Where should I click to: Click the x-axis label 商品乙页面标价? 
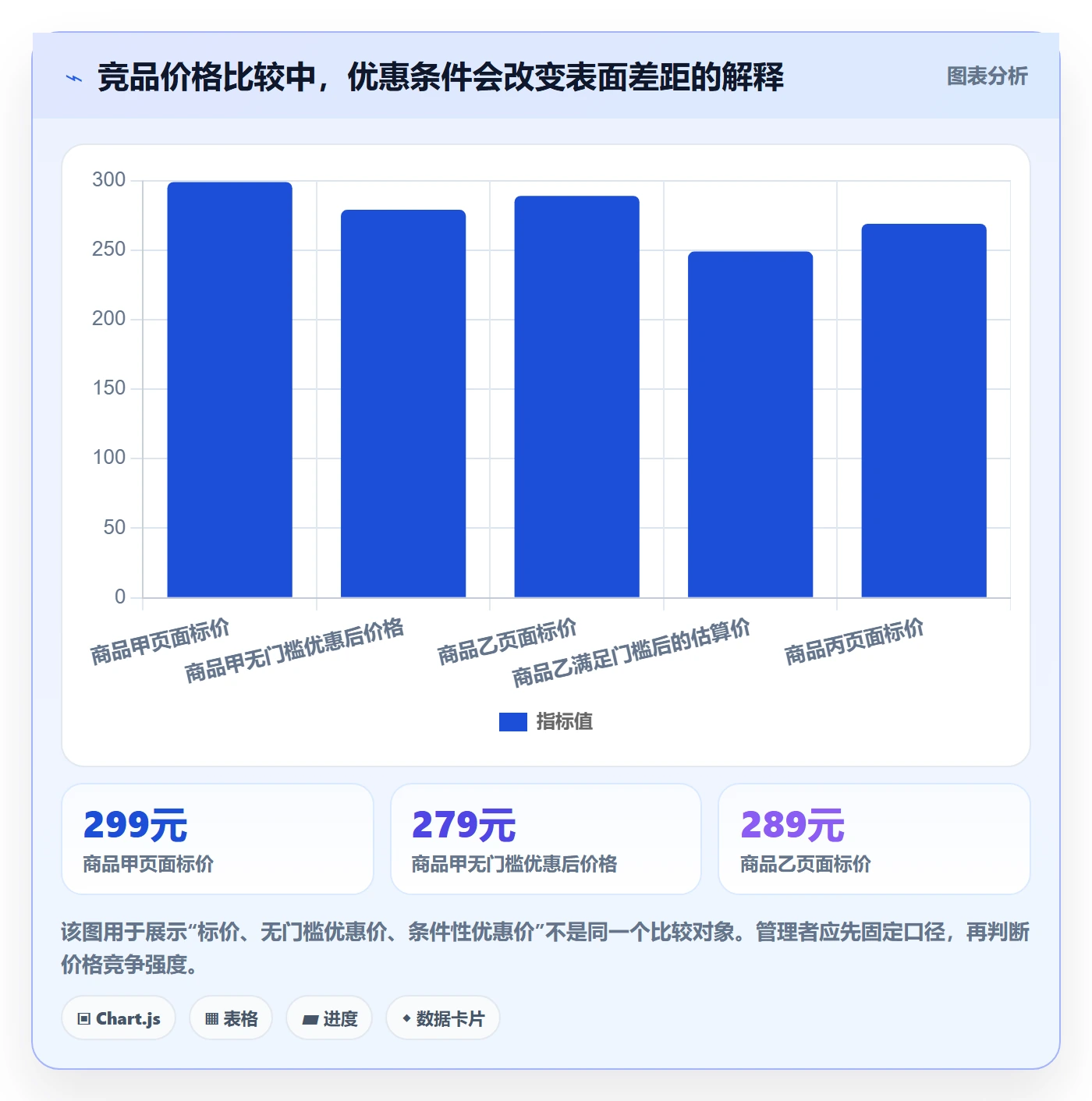[x=507, y=642]
